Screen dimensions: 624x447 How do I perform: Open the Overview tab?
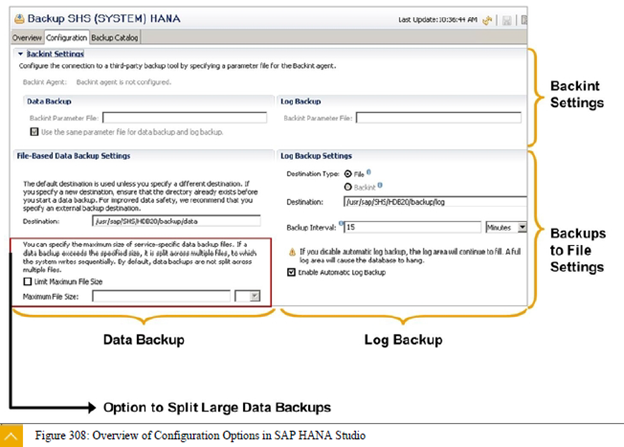27,38
